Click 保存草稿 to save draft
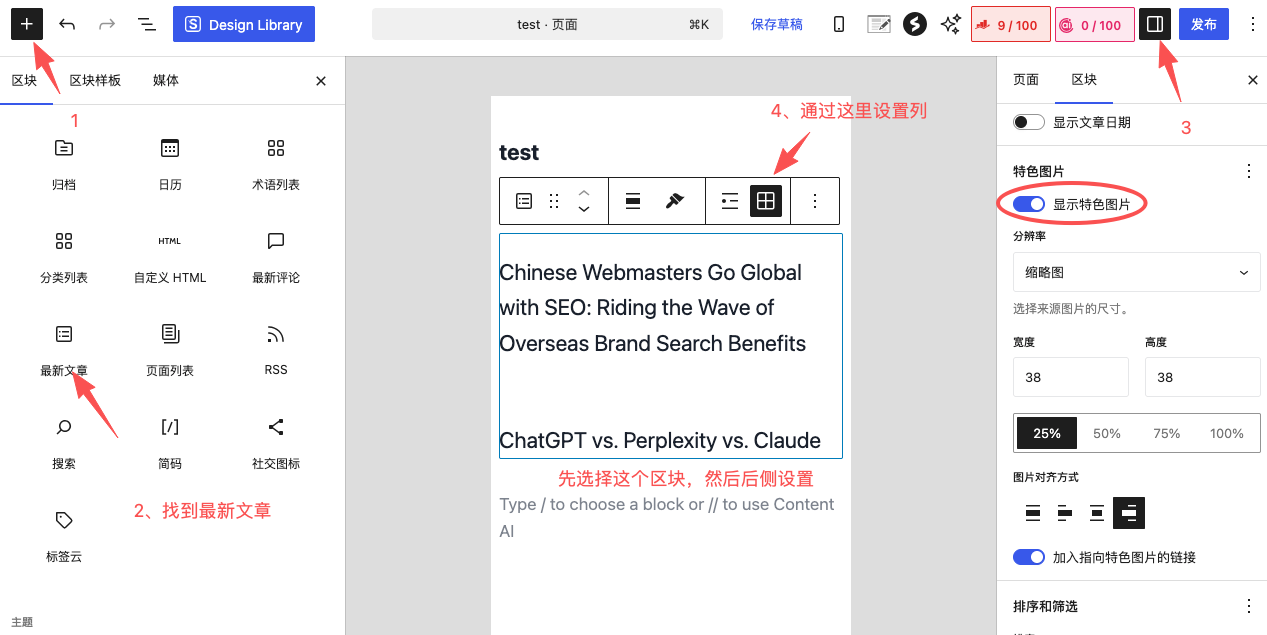 coord(777,24)
